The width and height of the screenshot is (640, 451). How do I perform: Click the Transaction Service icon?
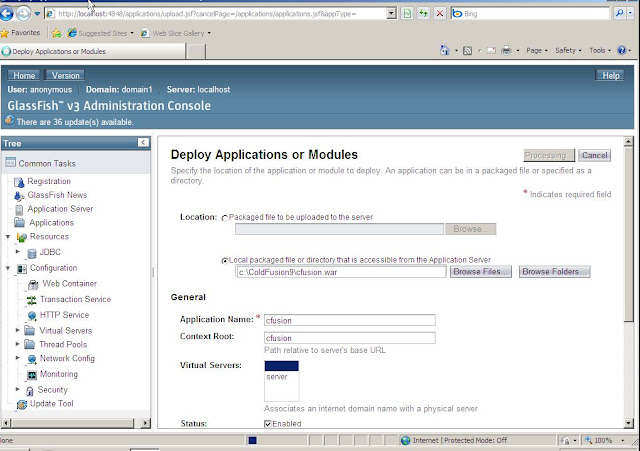pyautogui.click(x=31, y=300)
